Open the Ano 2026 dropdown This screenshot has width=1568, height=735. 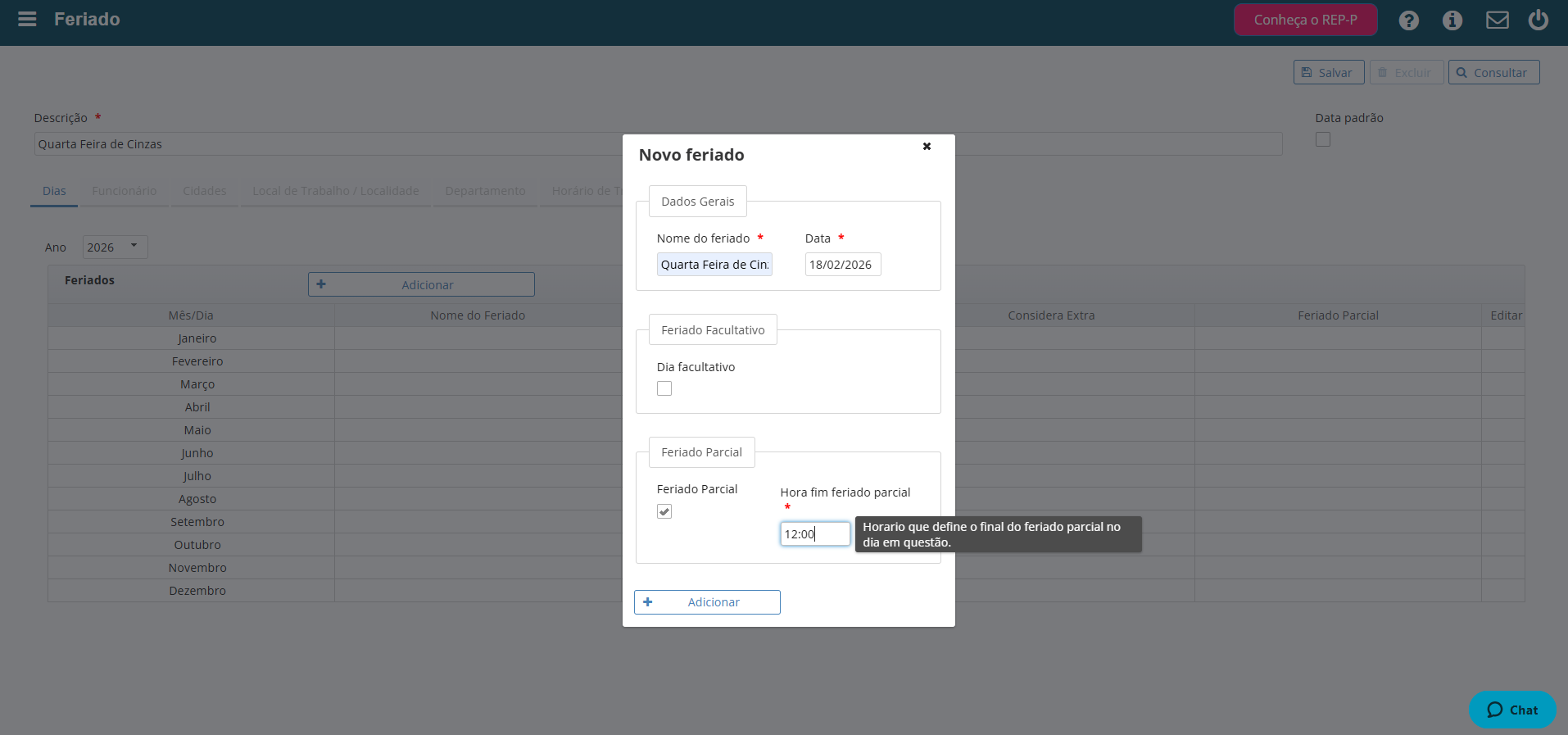coord(115,247)
